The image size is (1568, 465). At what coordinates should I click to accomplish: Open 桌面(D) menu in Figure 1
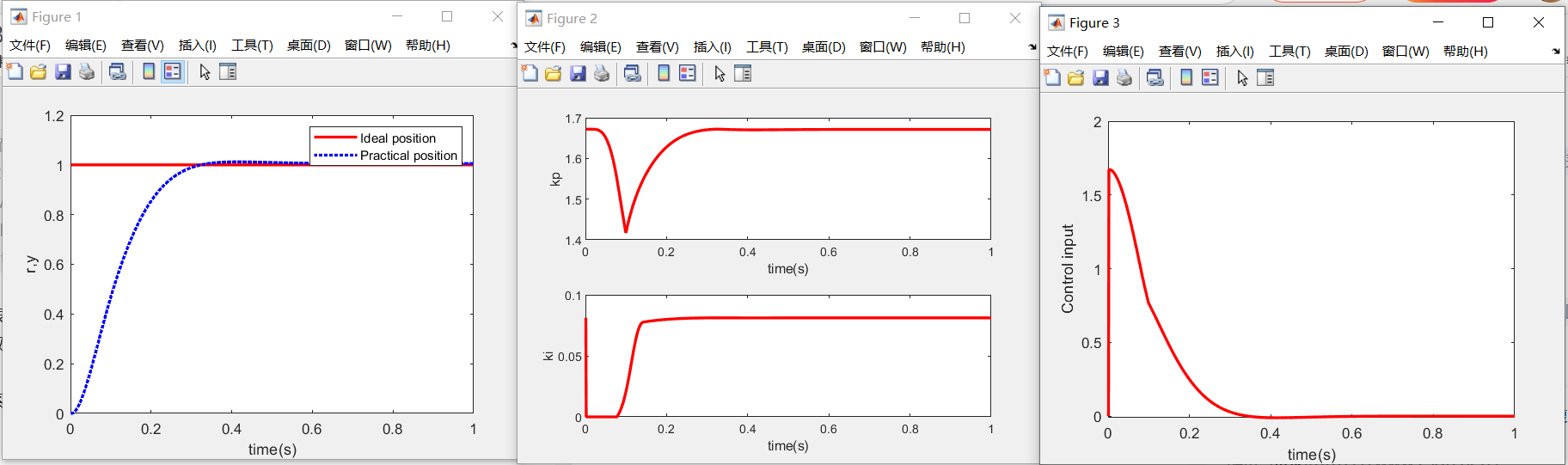[309, 46]
